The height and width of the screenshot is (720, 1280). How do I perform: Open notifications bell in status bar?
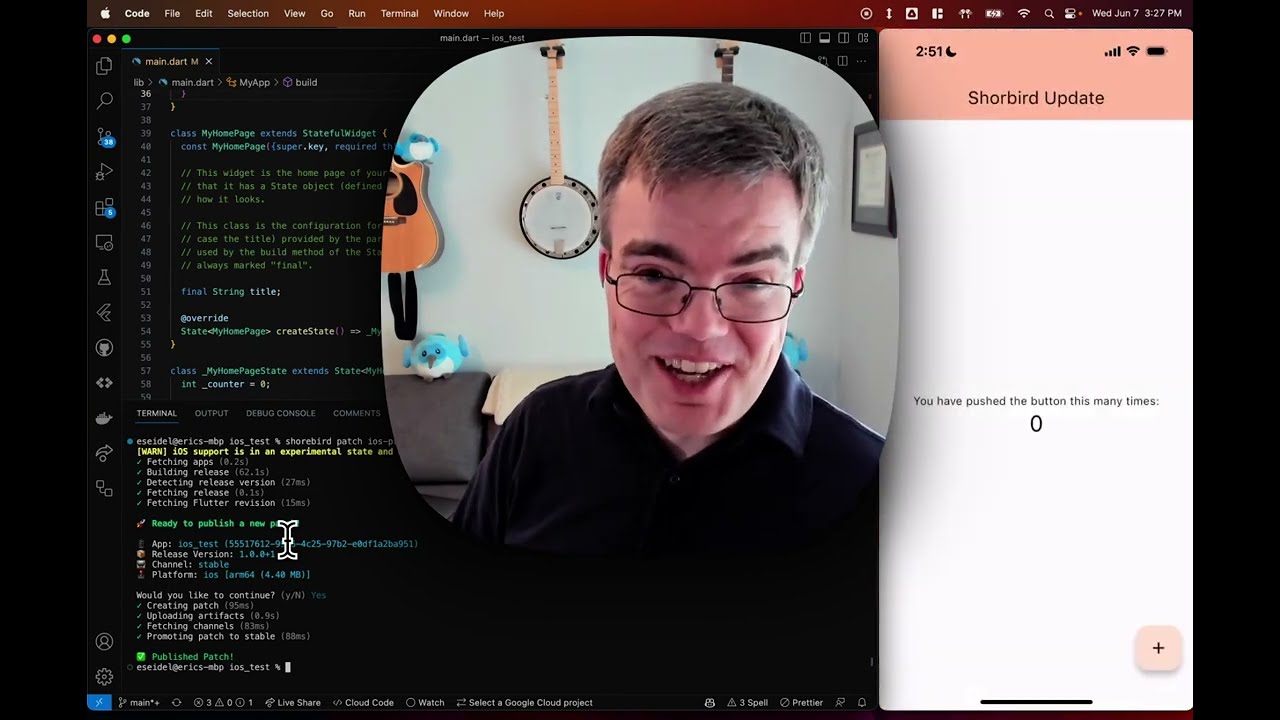[862, 702]
